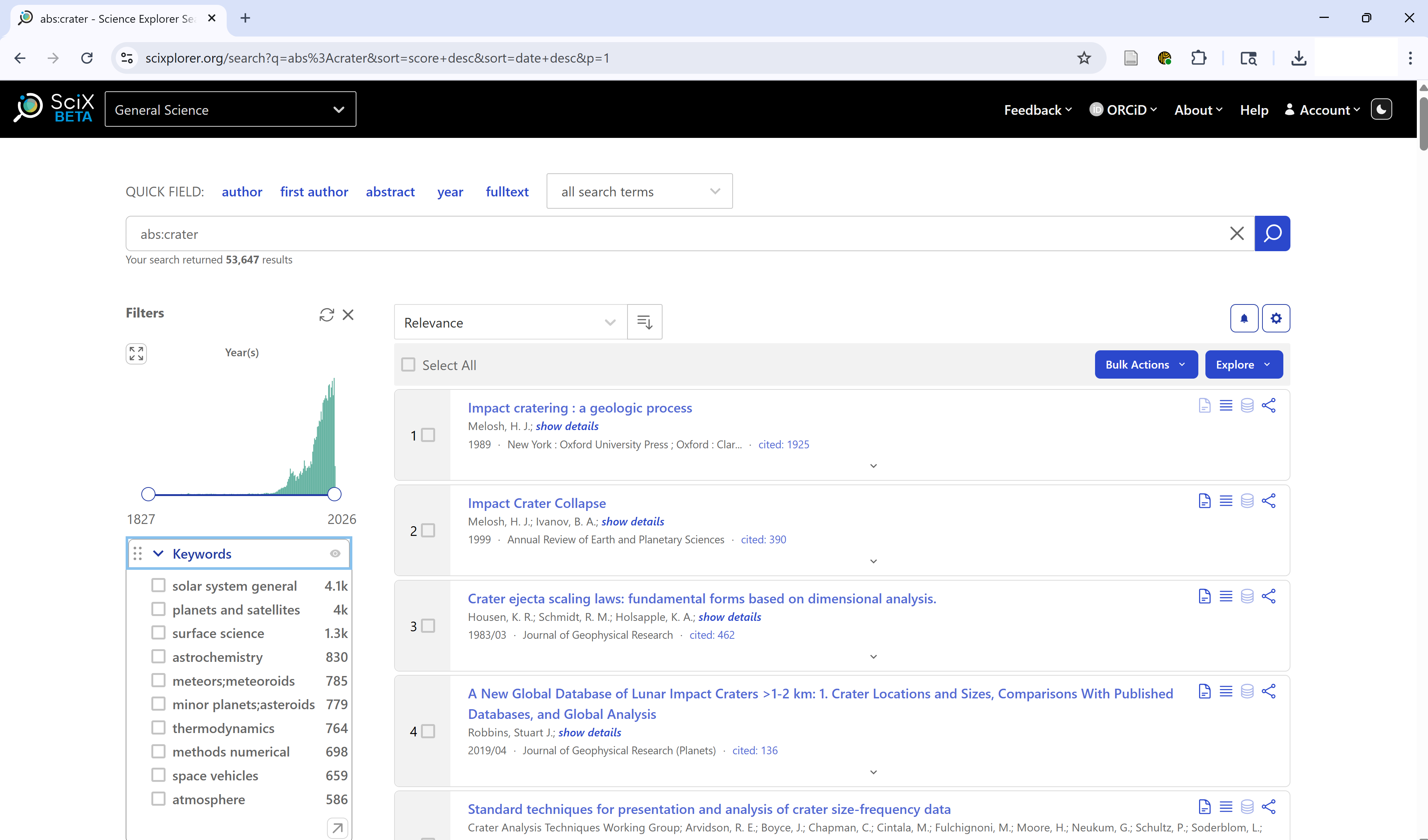Click the 1827 year slider handle

(x=148, y=494)
